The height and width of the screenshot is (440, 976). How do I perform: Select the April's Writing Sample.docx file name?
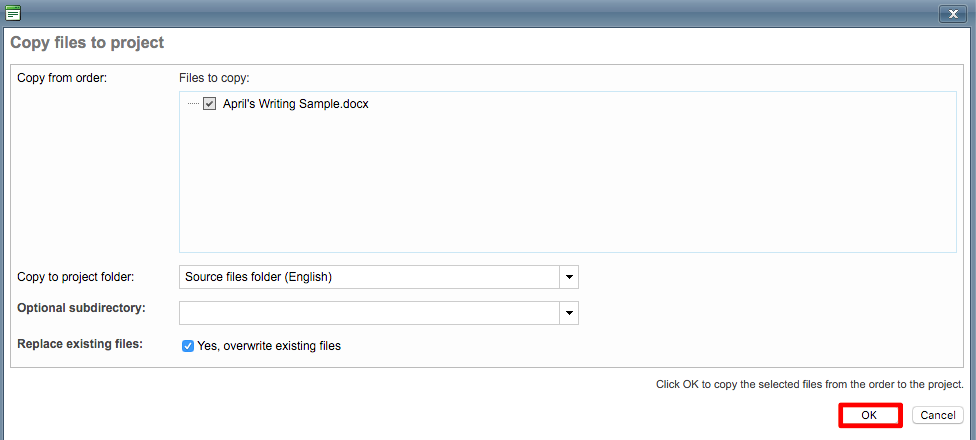click(x=295, y=104)
